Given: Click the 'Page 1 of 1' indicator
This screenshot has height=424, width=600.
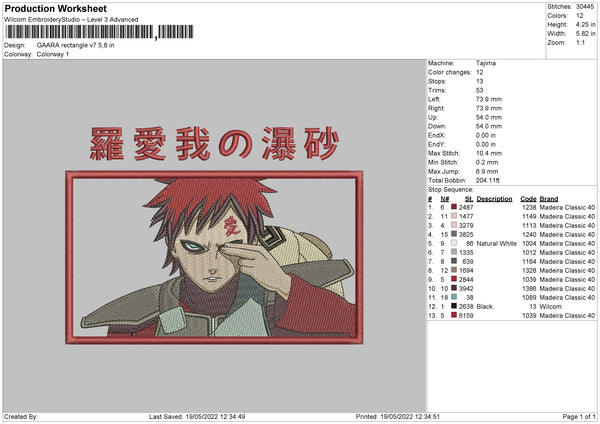Looking at the screenshot, I should point(579,416).
